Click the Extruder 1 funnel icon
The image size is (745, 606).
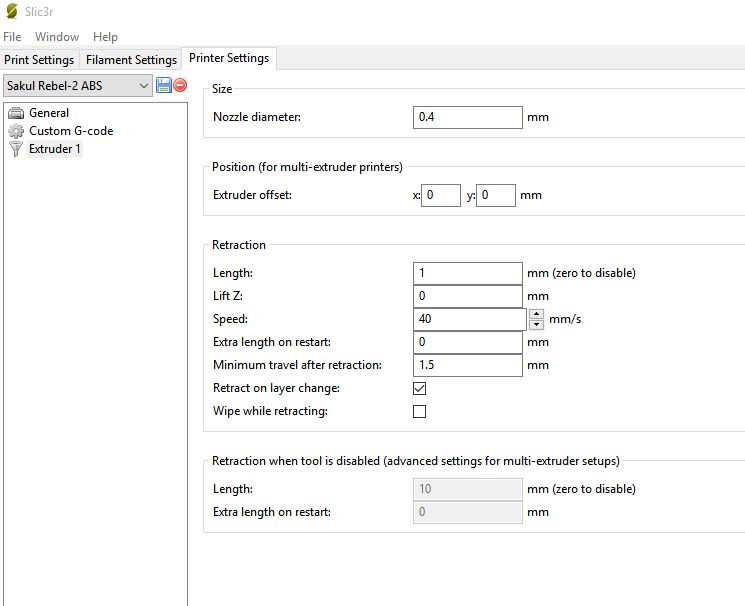click(x=16, y=149)
